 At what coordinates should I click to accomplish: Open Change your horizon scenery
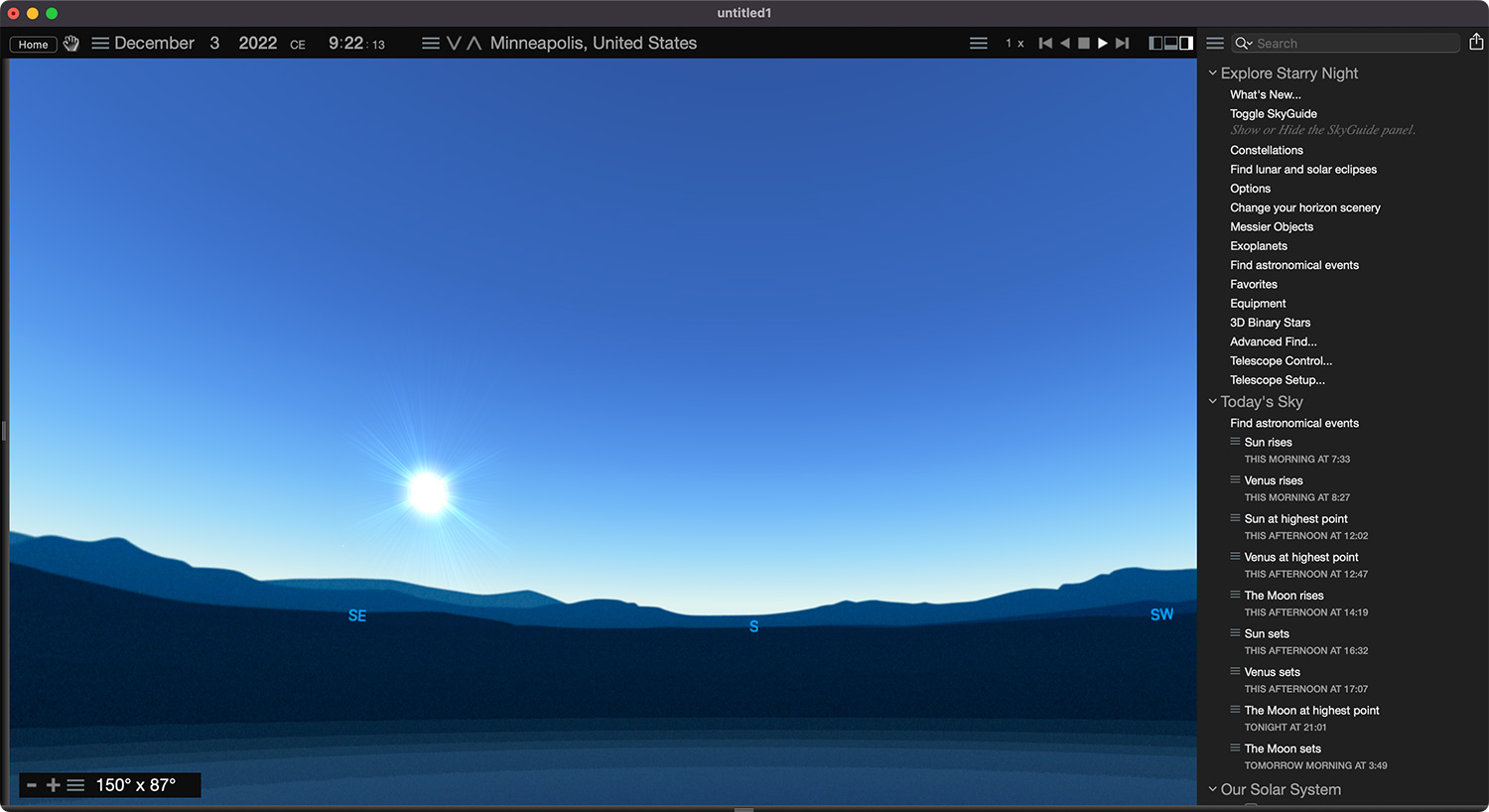tap(1305, 207)
